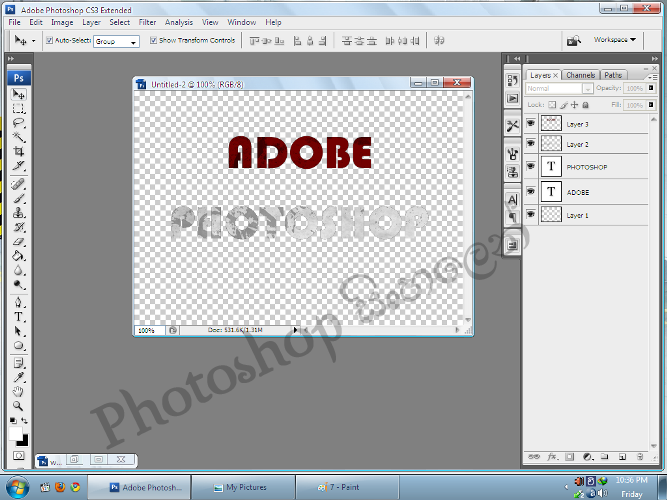
Task: Select the Dodge tool
Action: 19,285
